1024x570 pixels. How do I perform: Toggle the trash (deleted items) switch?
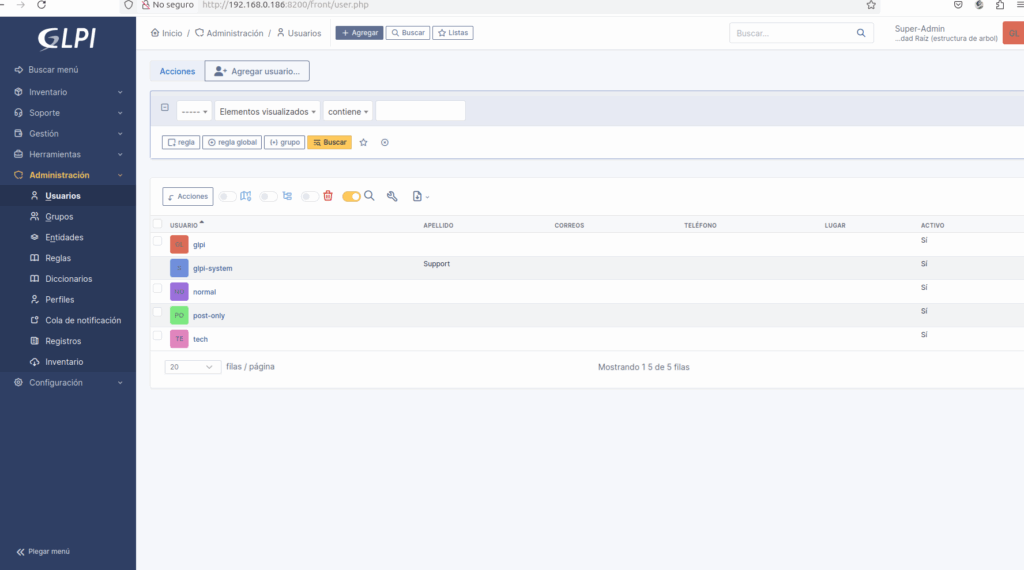[x=310, y=197]
